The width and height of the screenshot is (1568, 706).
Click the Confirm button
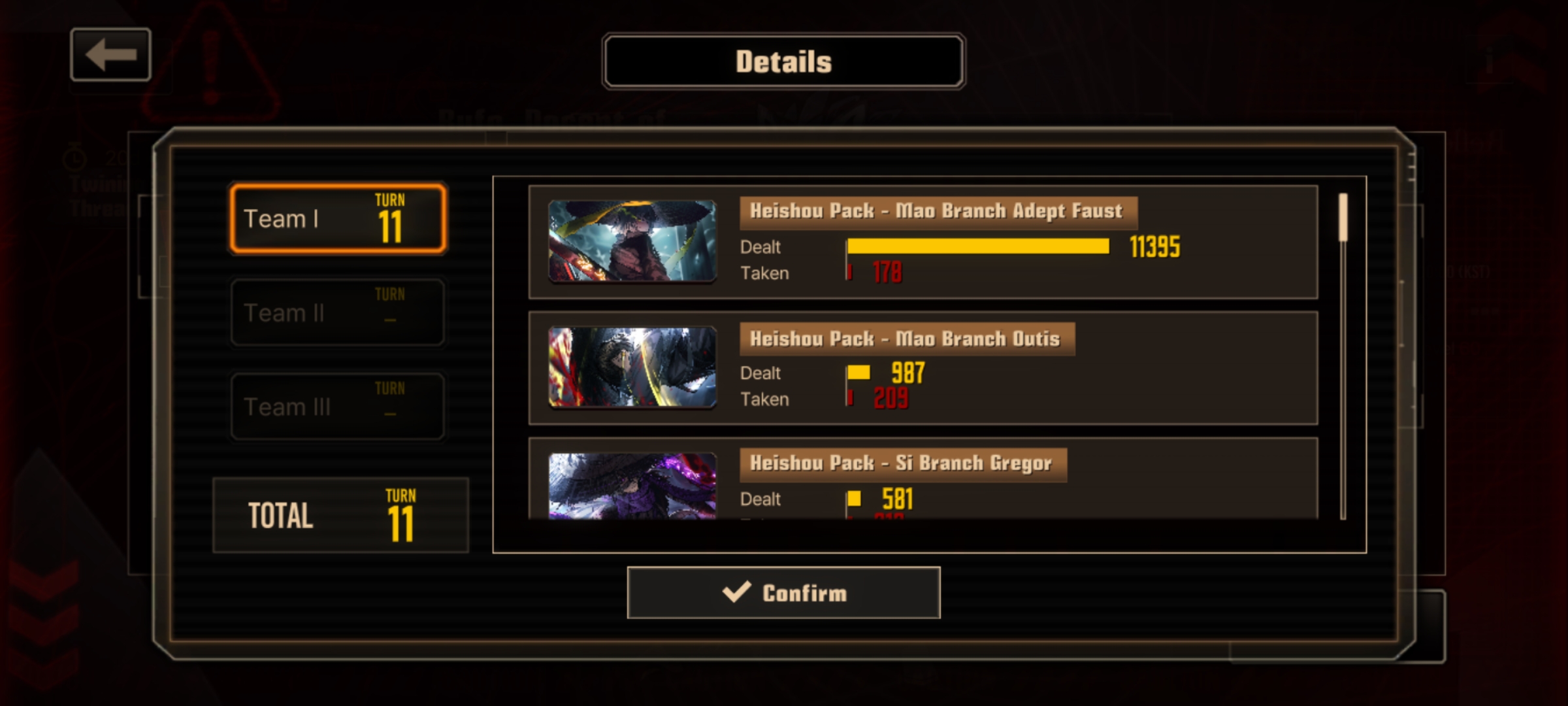coord(783,592)
